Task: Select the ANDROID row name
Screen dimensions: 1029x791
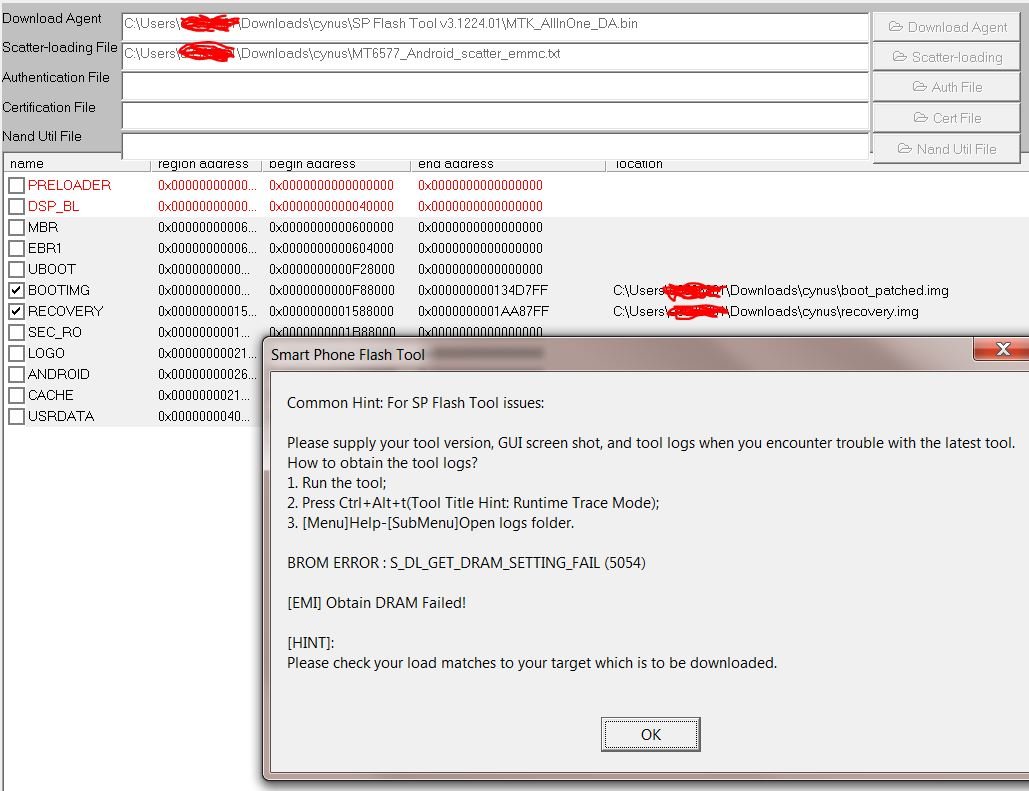Action: pyautogui.click(x=58, y=375)
